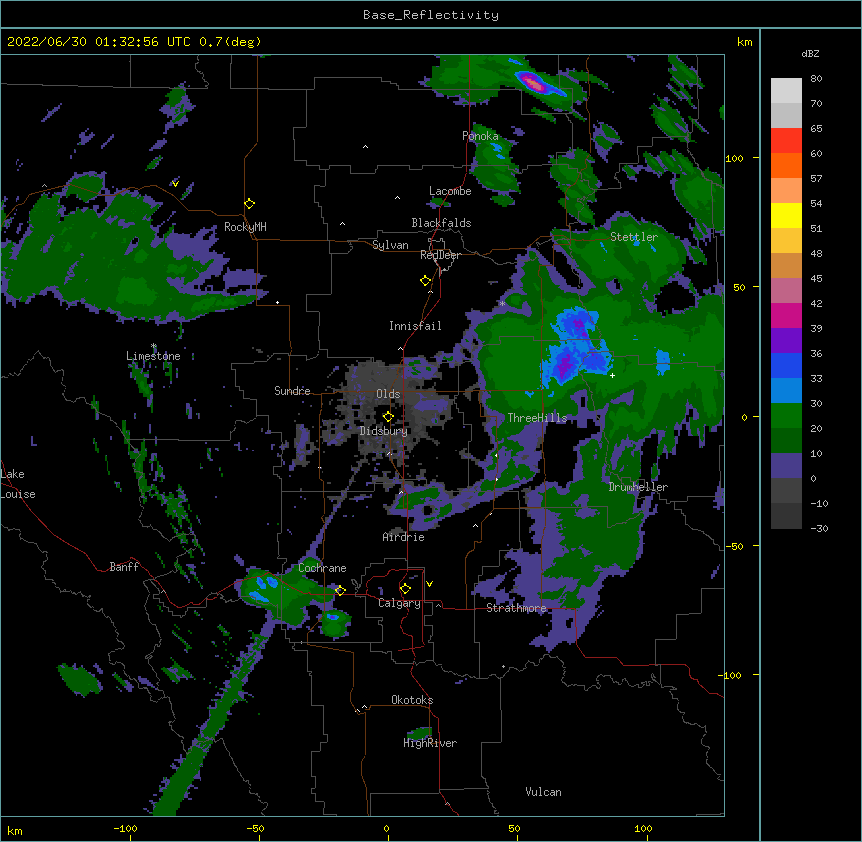Viewport: 862px width, 842px height.
Task: Click the yellow diamond marker above Calgary label
Action: pyautogui.click(x=405, y=589)
